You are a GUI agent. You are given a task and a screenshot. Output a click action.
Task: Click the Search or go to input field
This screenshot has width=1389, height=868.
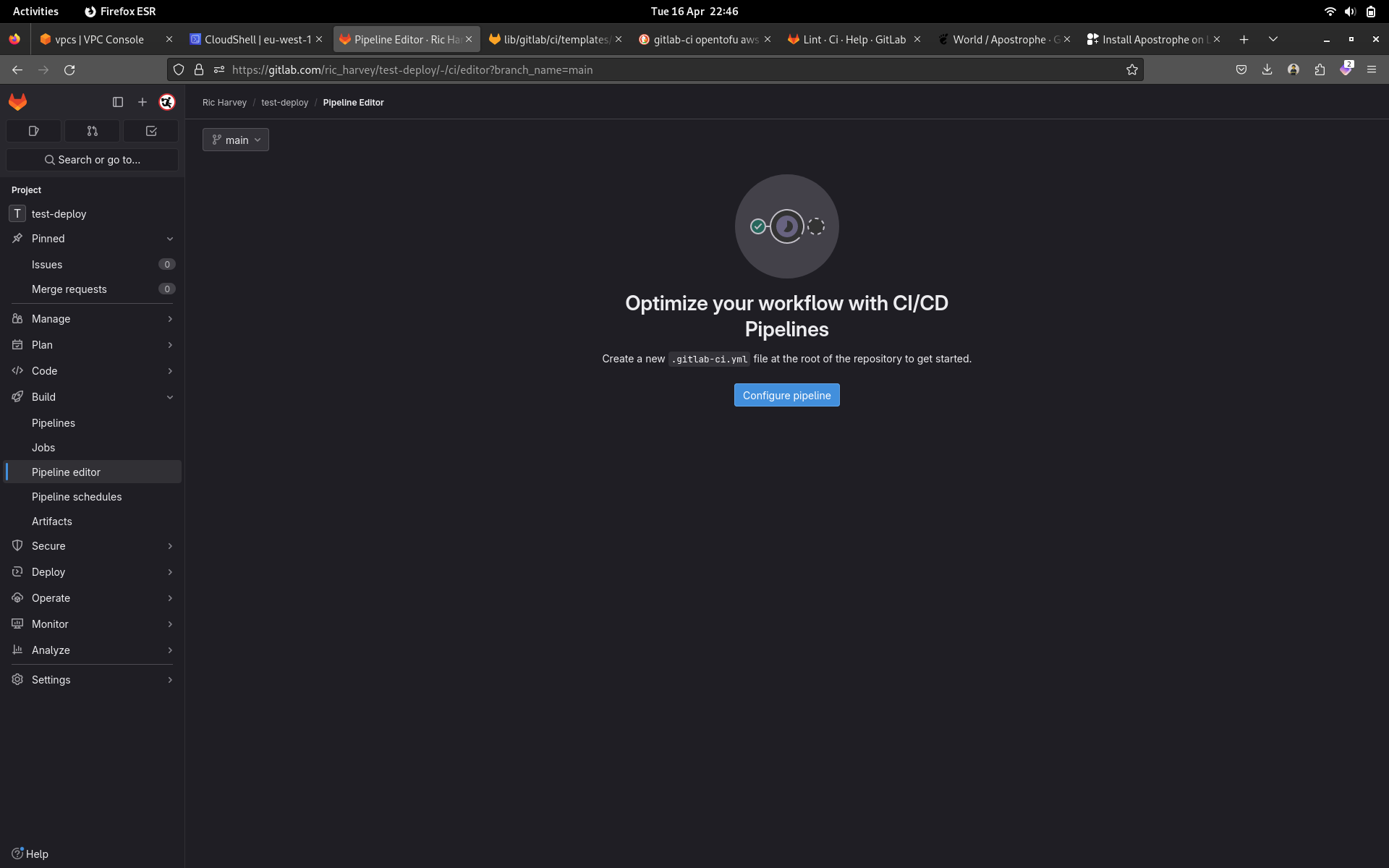[x=93, y=160]
